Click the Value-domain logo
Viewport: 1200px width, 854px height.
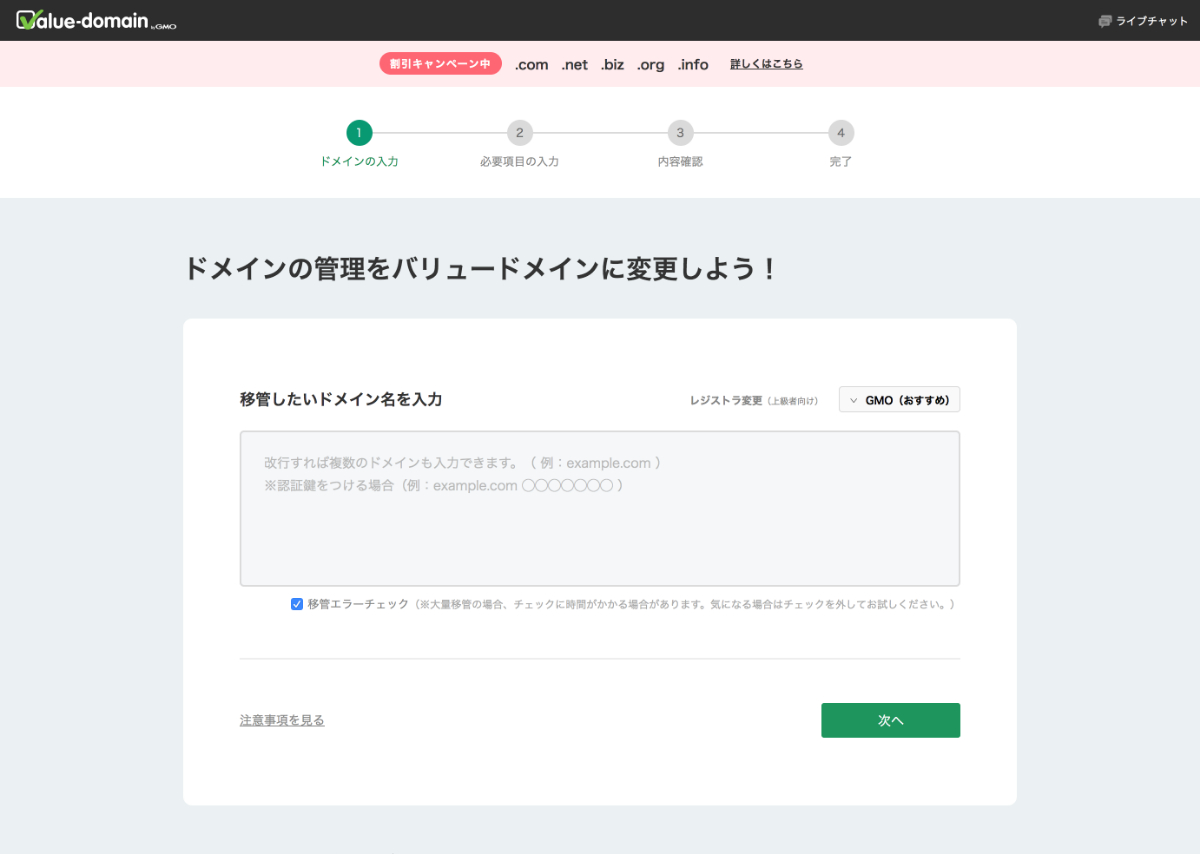tap(96, 20)
